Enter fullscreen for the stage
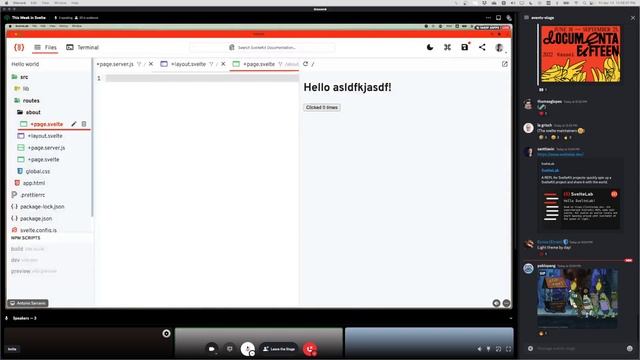640x360 pixels. tap(509, 349)
